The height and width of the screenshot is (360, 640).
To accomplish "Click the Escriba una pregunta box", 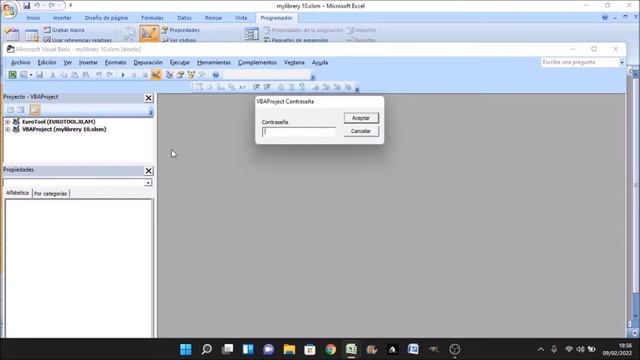I will coord(580,62).
